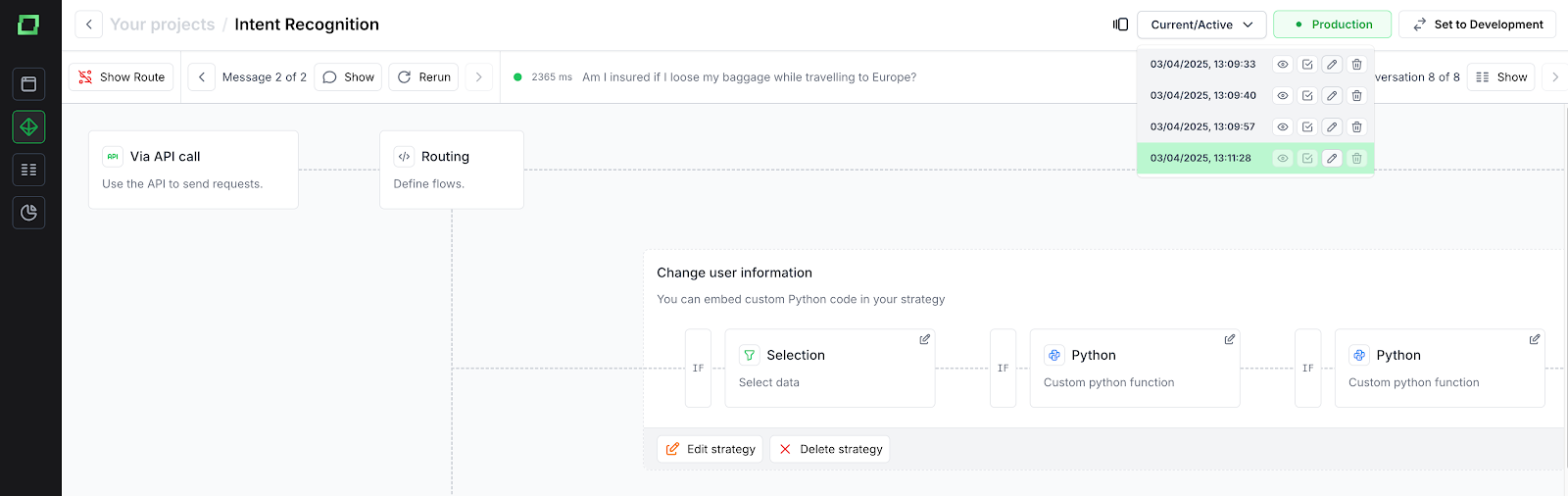Delete the 13:09:57 version entry

pyautogui.click(x=1356, y=127)
